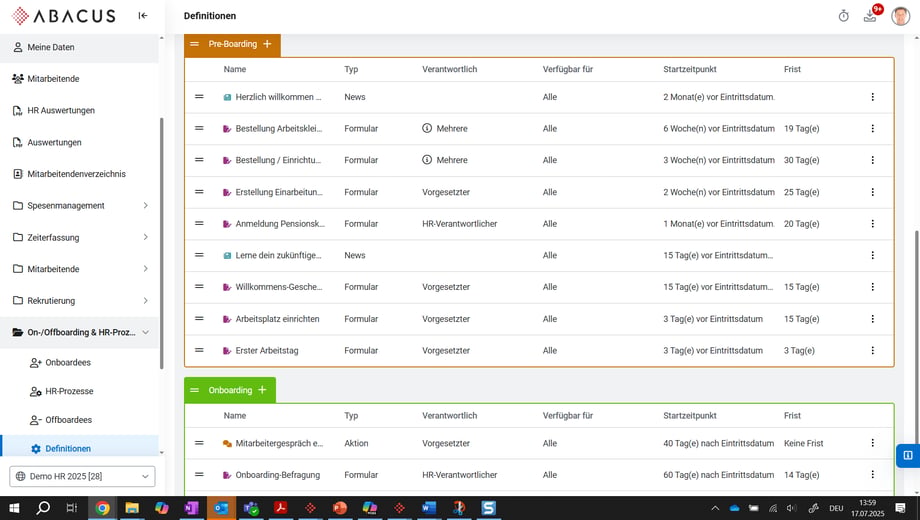The height and width of the screenshot is (520, 920).
Task: Open Word from the taskbar
Action: coord(428,508)
